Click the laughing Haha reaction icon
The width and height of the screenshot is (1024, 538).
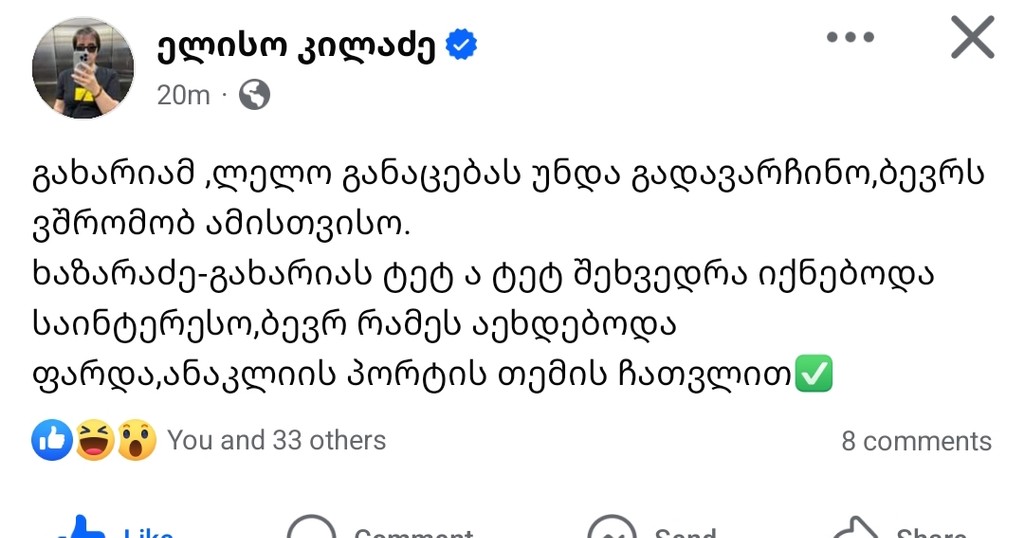pyautogui.click(x=94, y=440)
